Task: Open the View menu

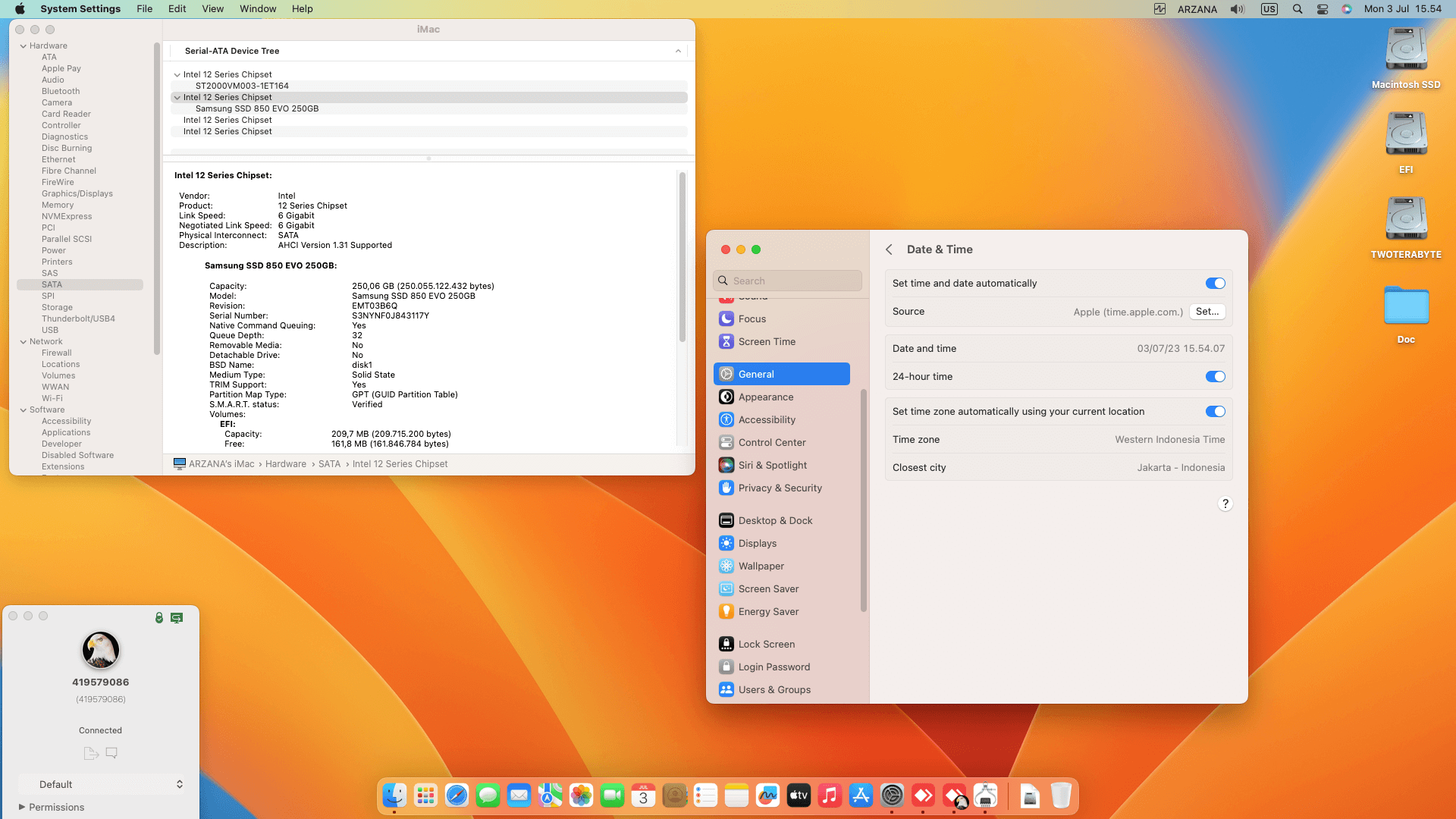Action: [212, 9]
